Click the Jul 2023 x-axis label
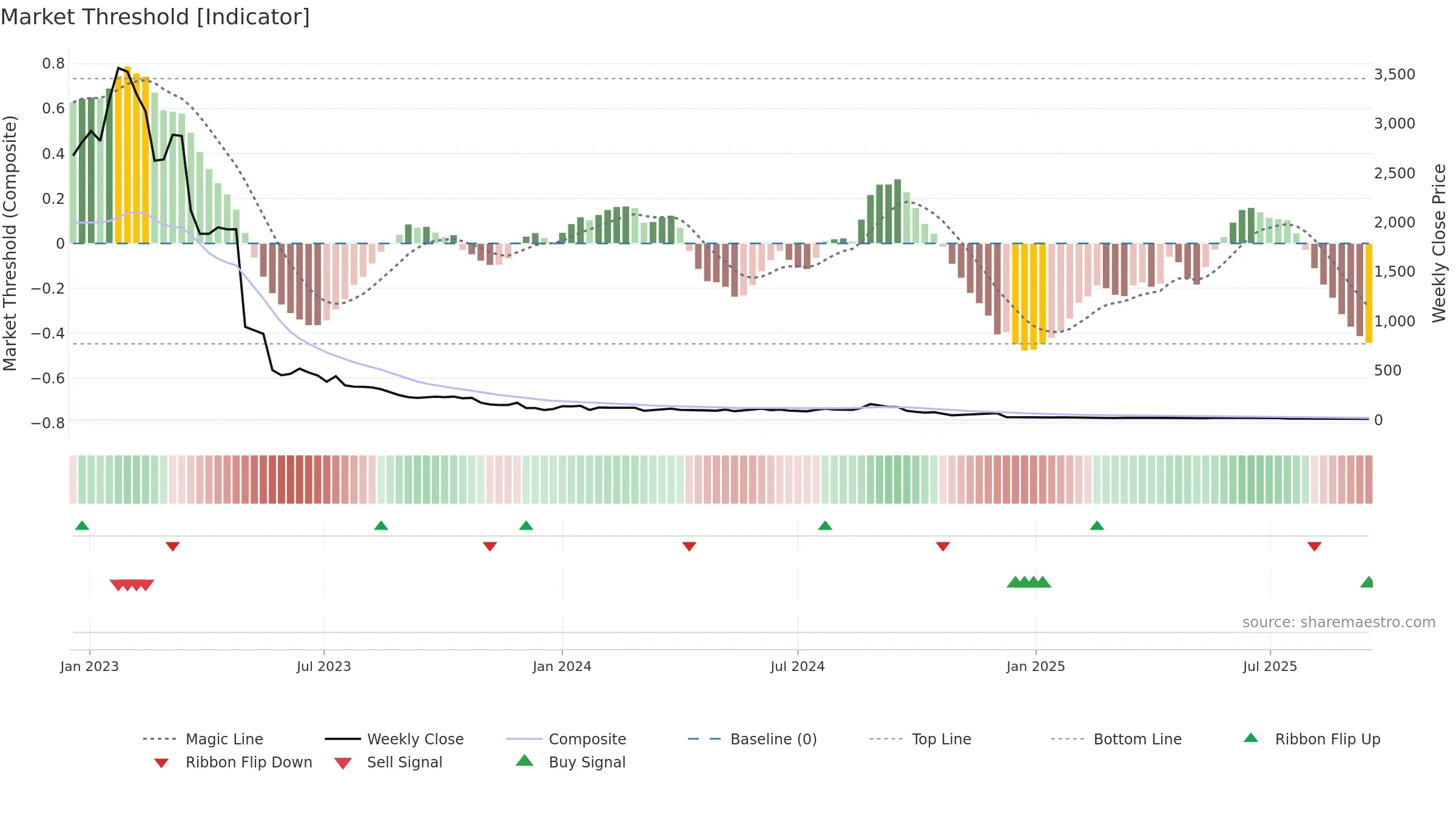The width and height of the screenshot is (1456, 819). pos(324,666)
